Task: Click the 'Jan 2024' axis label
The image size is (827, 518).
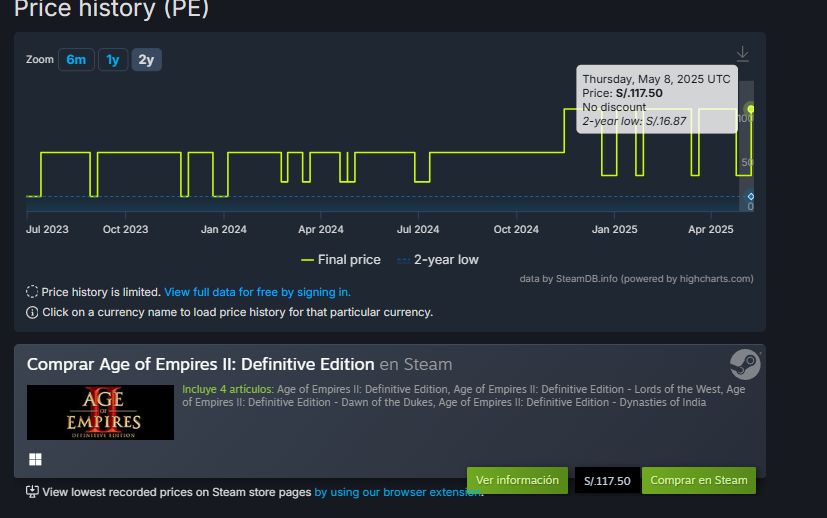Action: [224, 229]
